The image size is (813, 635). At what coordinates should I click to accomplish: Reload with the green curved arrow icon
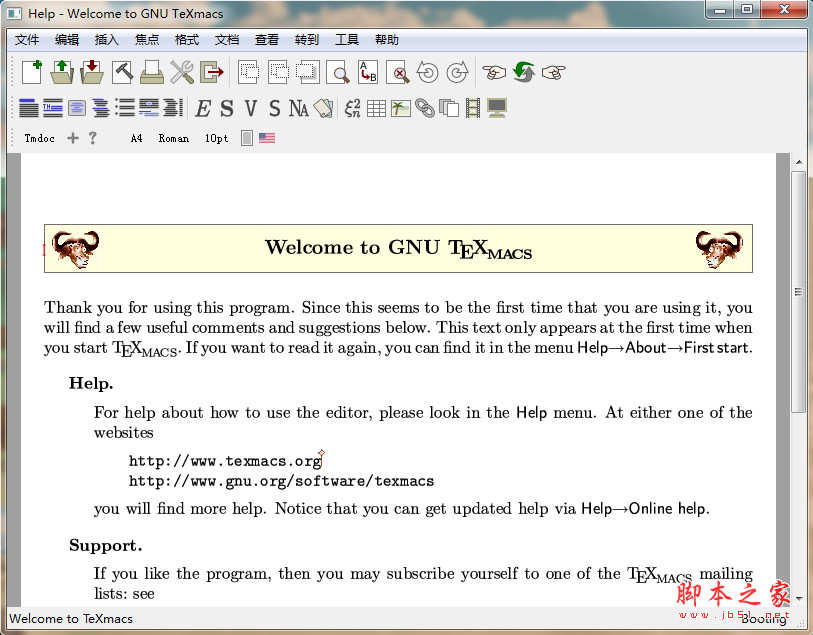524,72
